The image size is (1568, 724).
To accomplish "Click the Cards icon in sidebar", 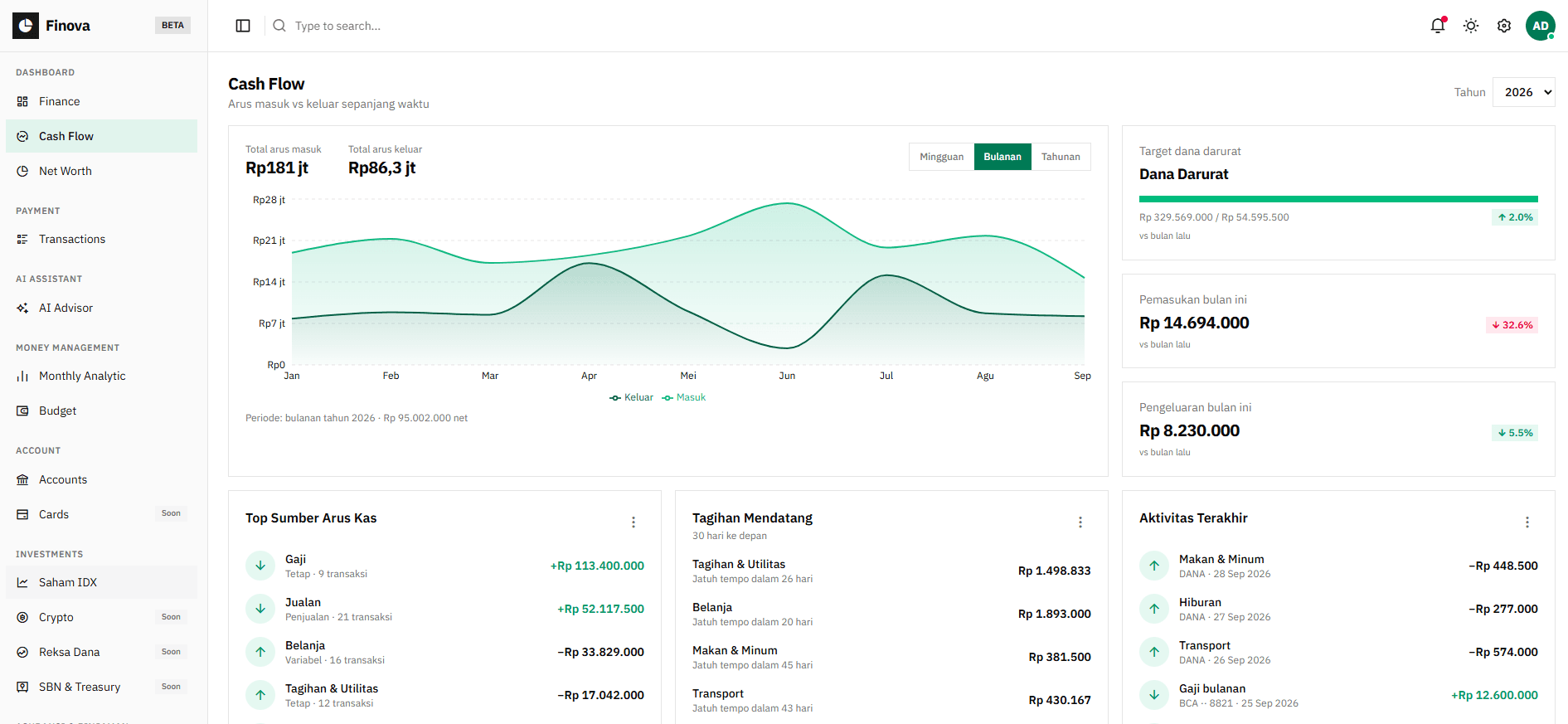I will [x=22, y=514].
